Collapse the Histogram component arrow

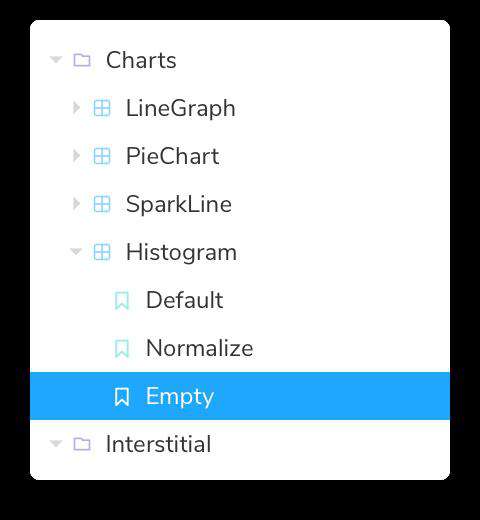[x=76, y=251]
